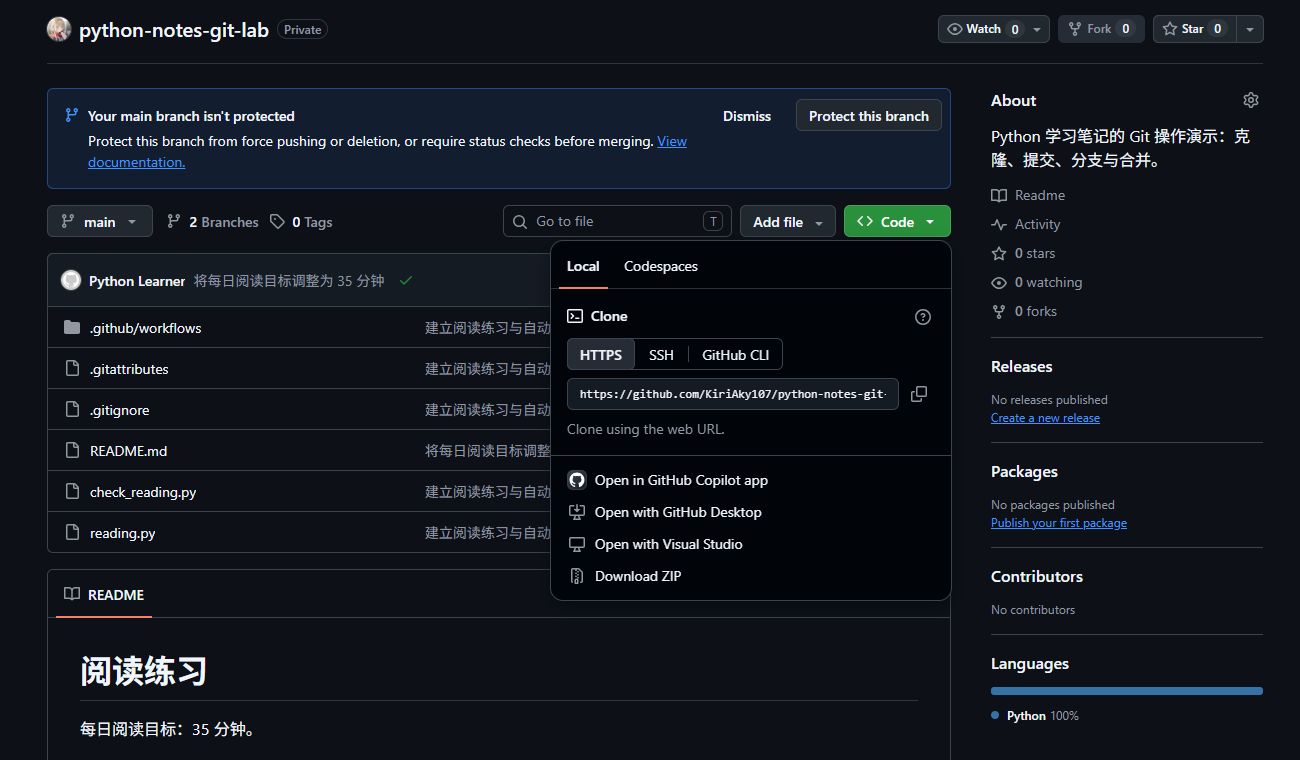Viewport: 1300px width, 760px height.
Task: Switch to the Codespaces tab
Action: pyautogui.click(x=661, y=266)
